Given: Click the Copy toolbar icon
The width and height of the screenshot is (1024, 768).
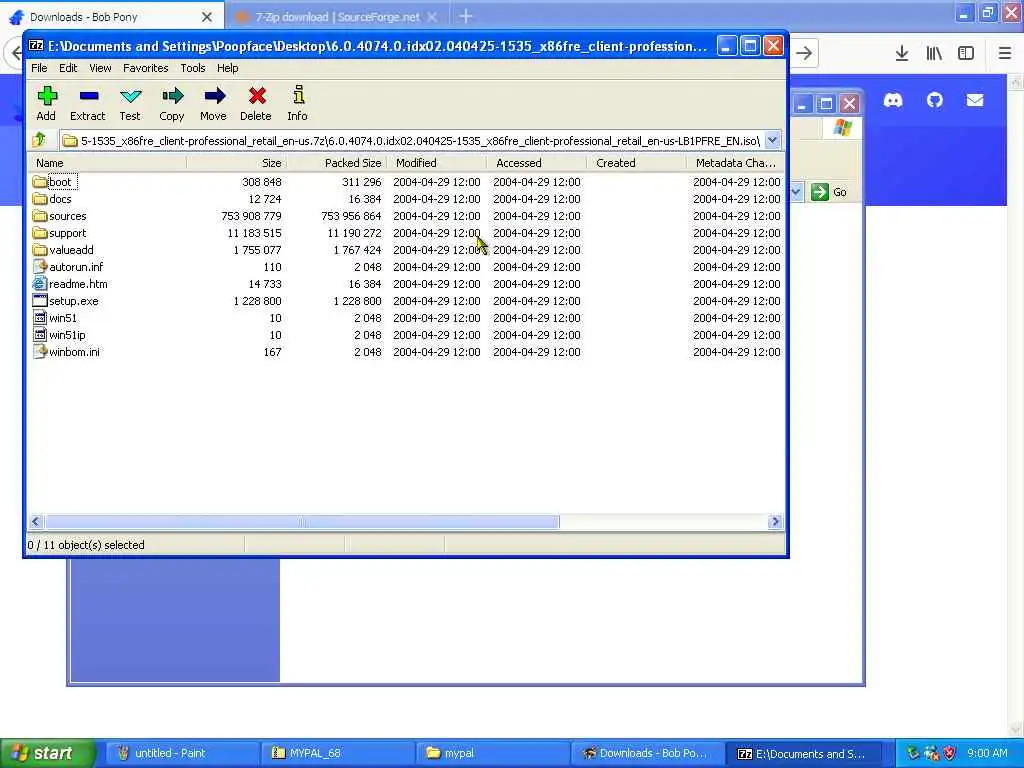Looking at the screenshot, I should coord(172,104).
